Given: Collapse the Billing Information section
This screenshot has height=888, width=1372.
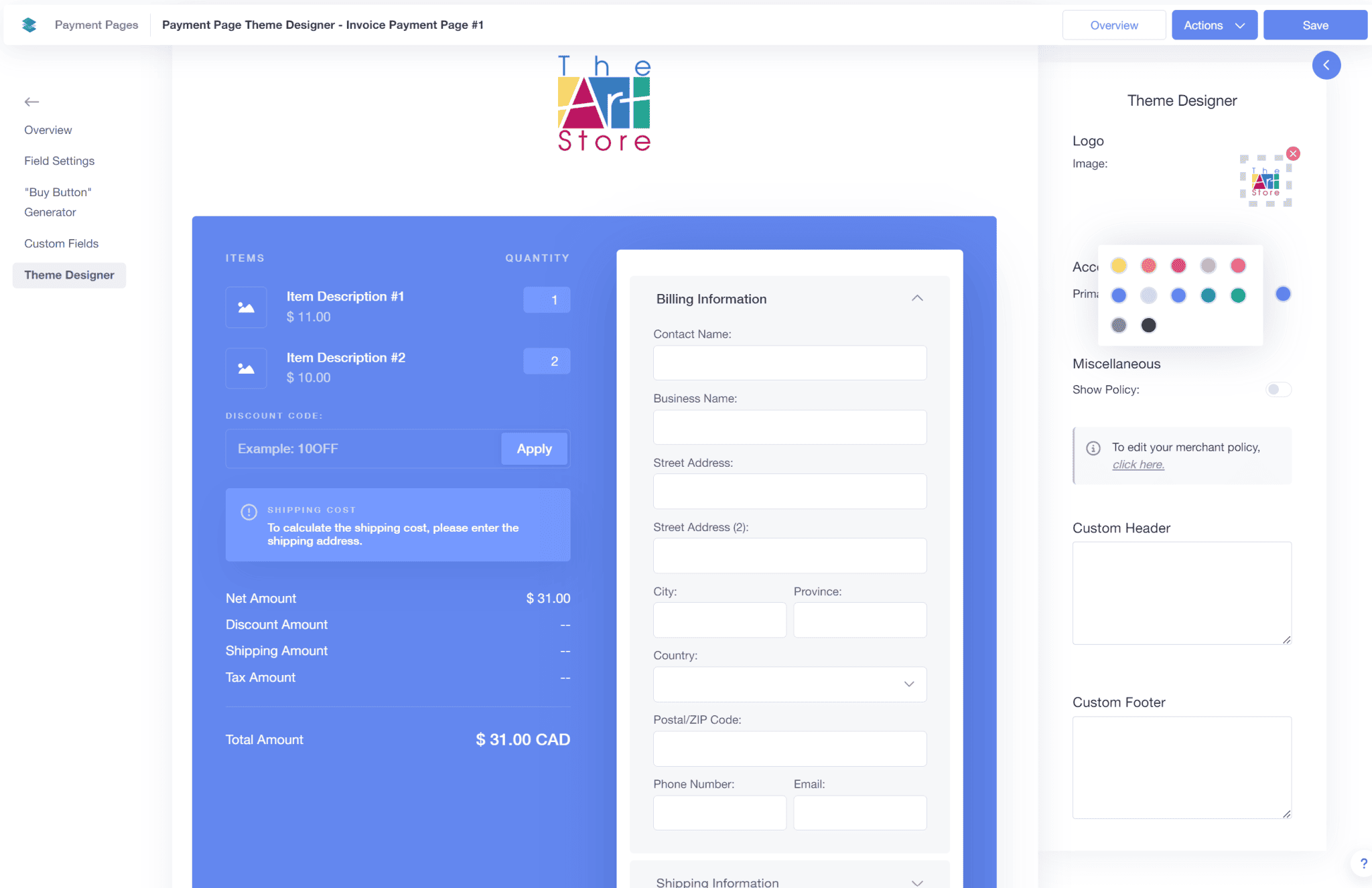Looking at the screenshot, I should pos(917,299).
